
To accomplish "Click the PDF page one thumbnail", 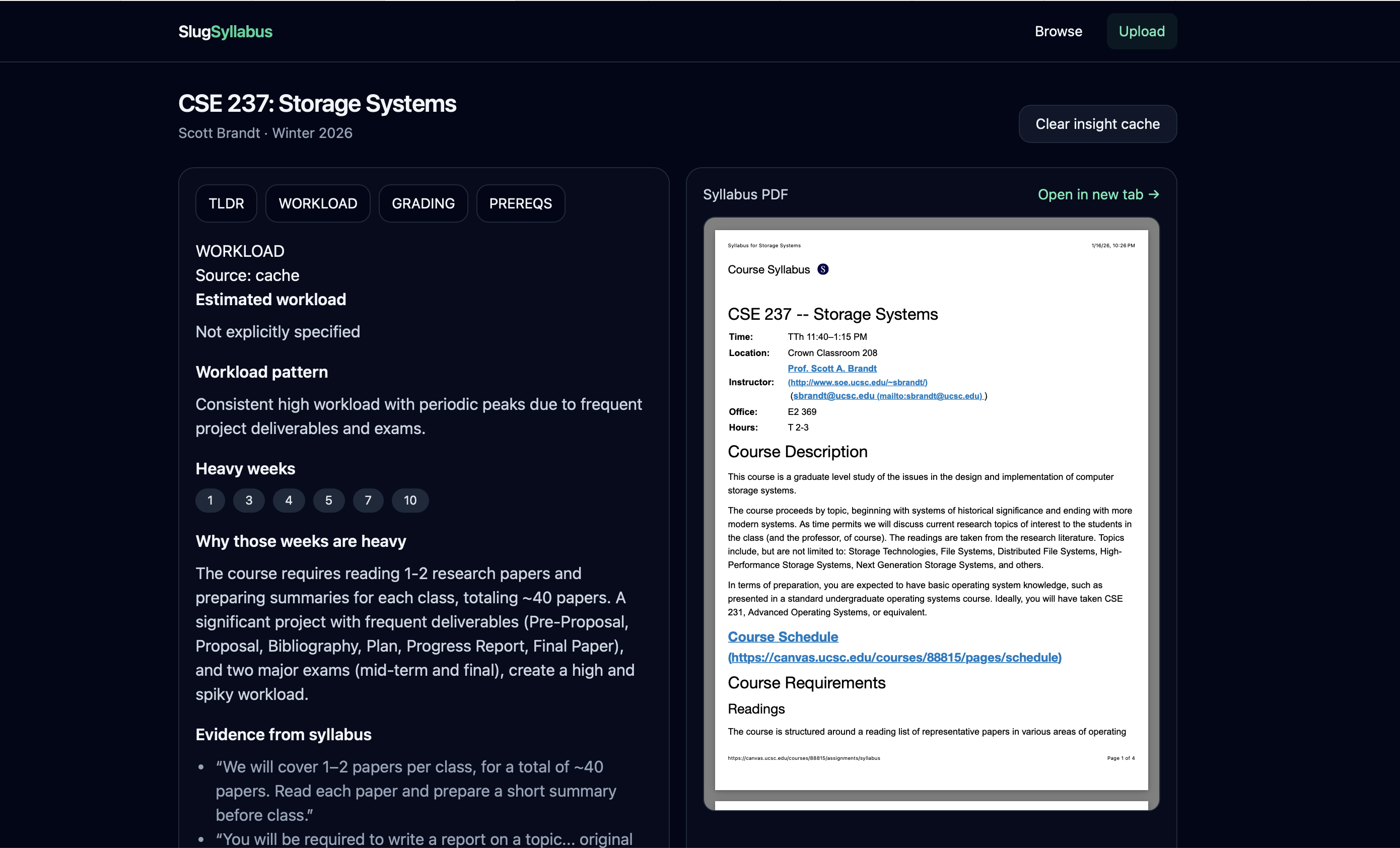I will click(931, 510).
